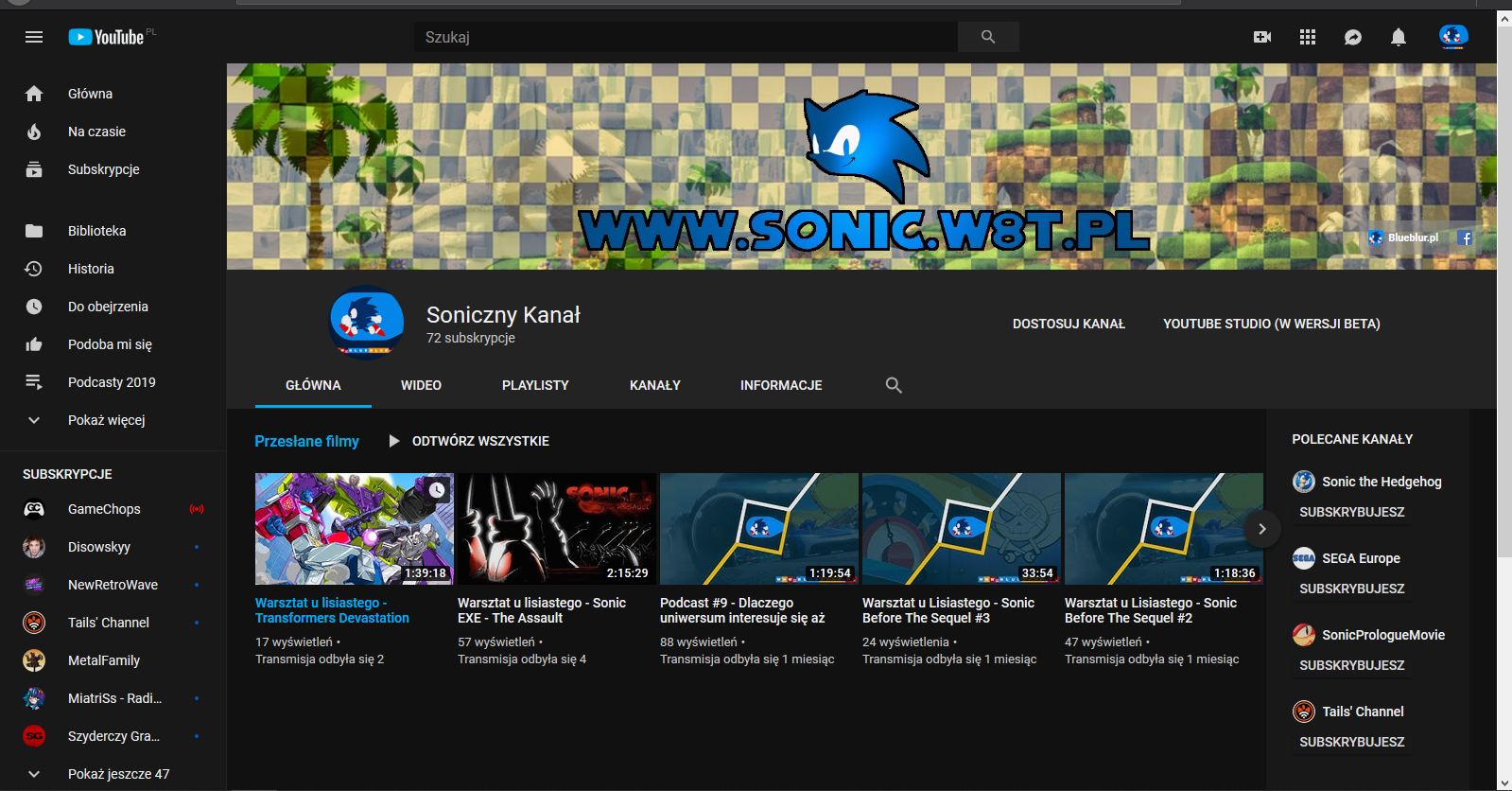1512x791 pixels.
Task: Open the notifications bell
Action: tap(1399, 37)
